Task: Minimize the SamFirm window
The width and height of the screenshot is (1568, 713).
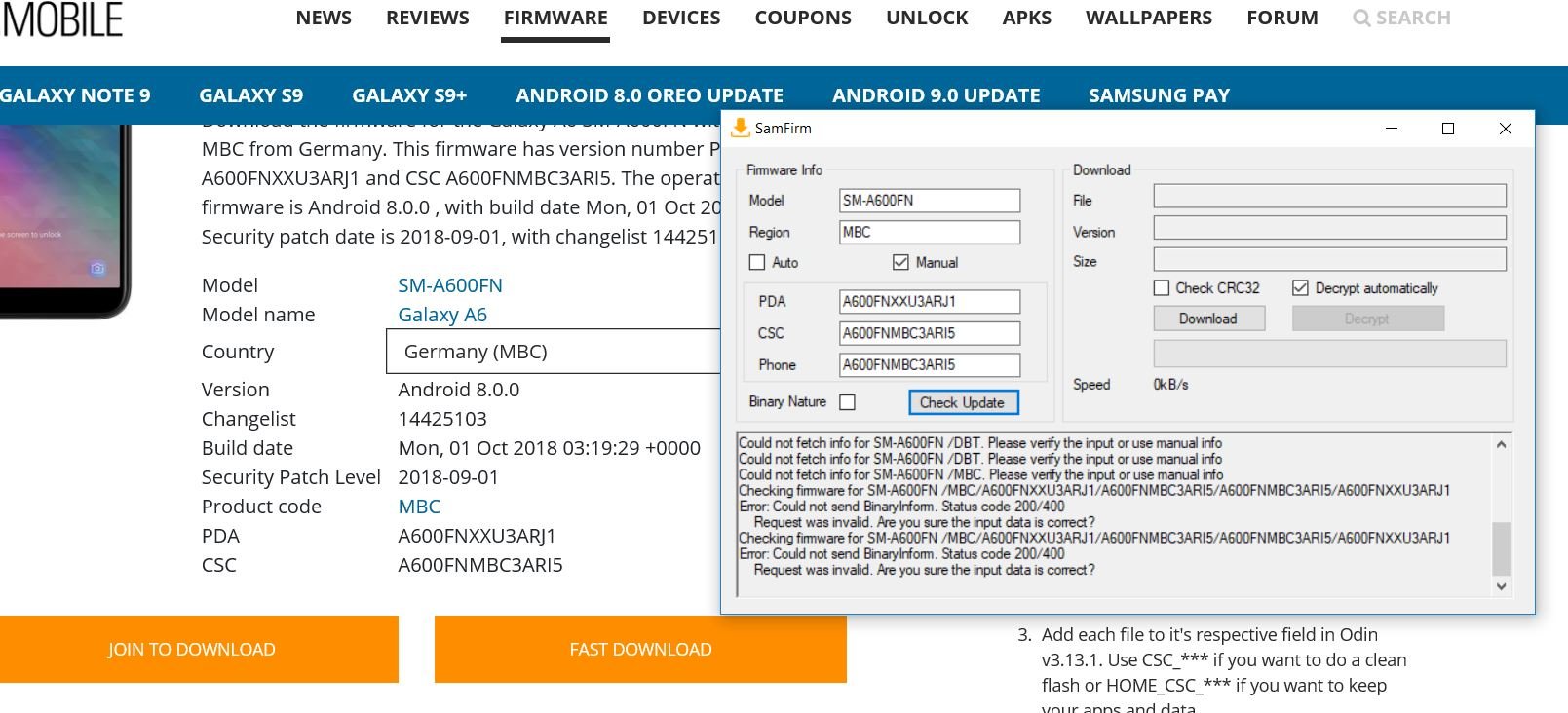Action: point(1392,129)
